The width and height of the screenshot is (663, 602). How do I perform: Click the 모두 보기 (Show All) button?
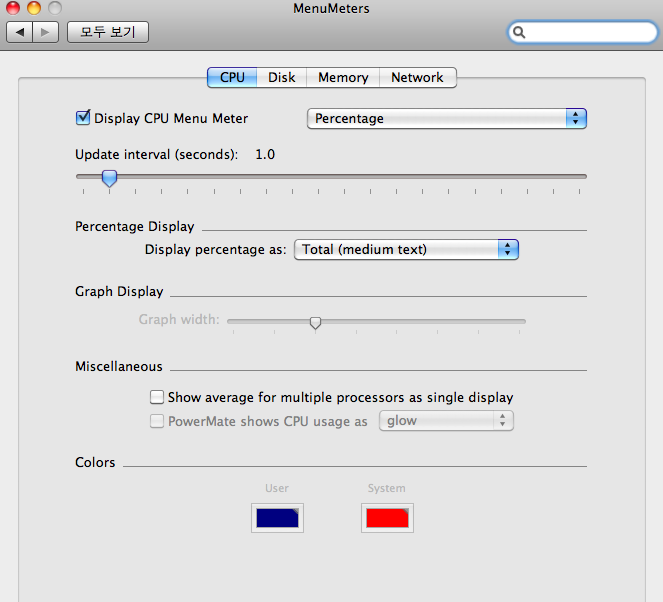point(108,32)
